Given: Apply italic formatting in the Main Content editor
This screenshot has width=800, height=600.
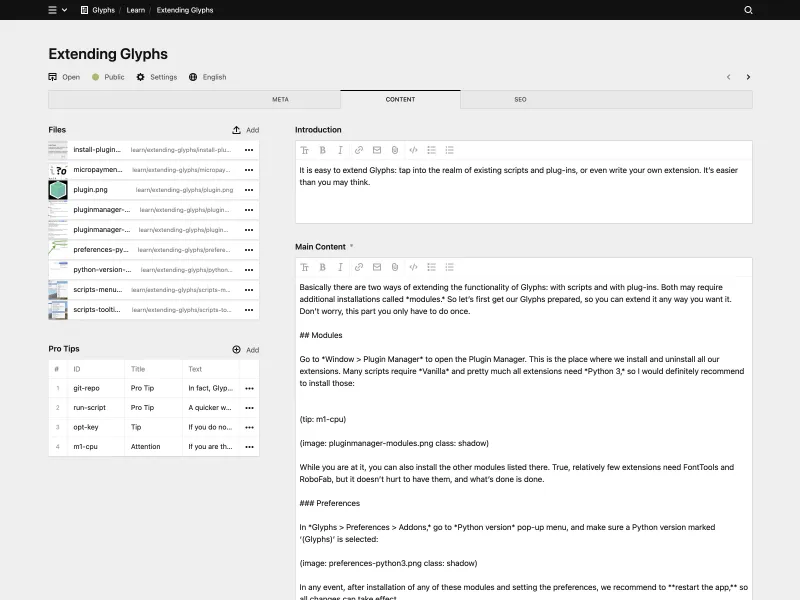Looking at the screenshot, I should tap(340, 267).
